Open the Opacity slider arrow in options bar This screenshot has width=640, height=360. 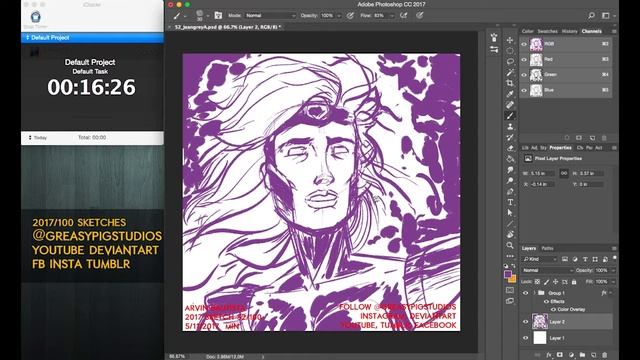339,16
